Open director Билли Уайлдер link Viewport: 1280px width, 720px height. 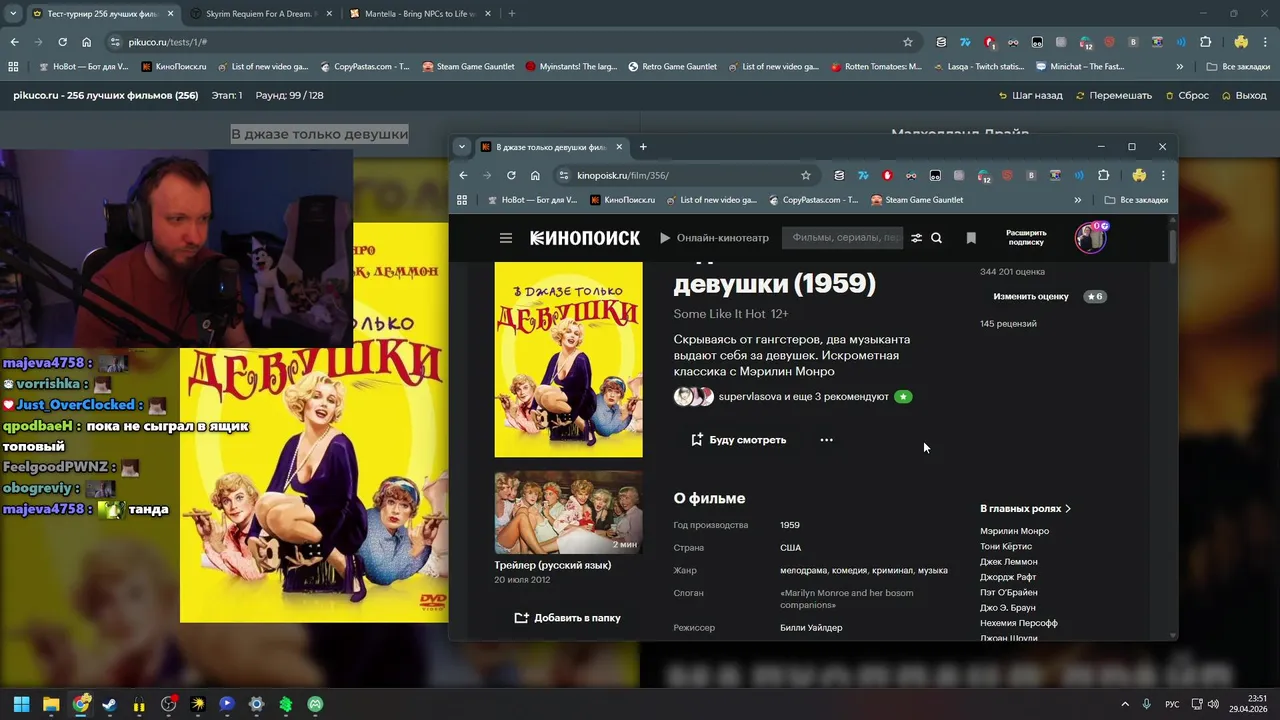(x=811, y=628)
